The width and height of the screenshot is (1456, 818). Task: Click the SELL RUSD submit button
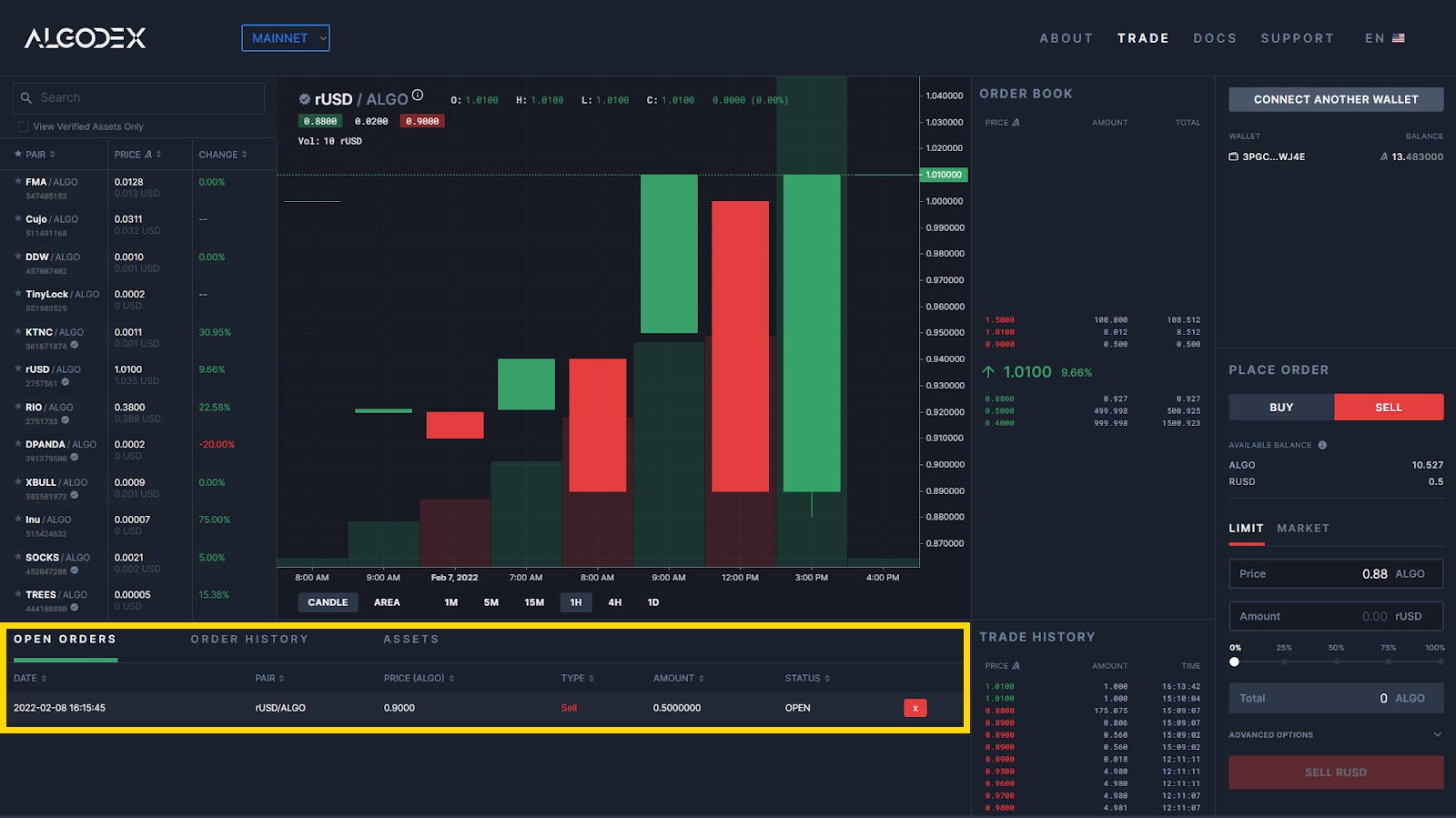click(x=1336, y=773)
